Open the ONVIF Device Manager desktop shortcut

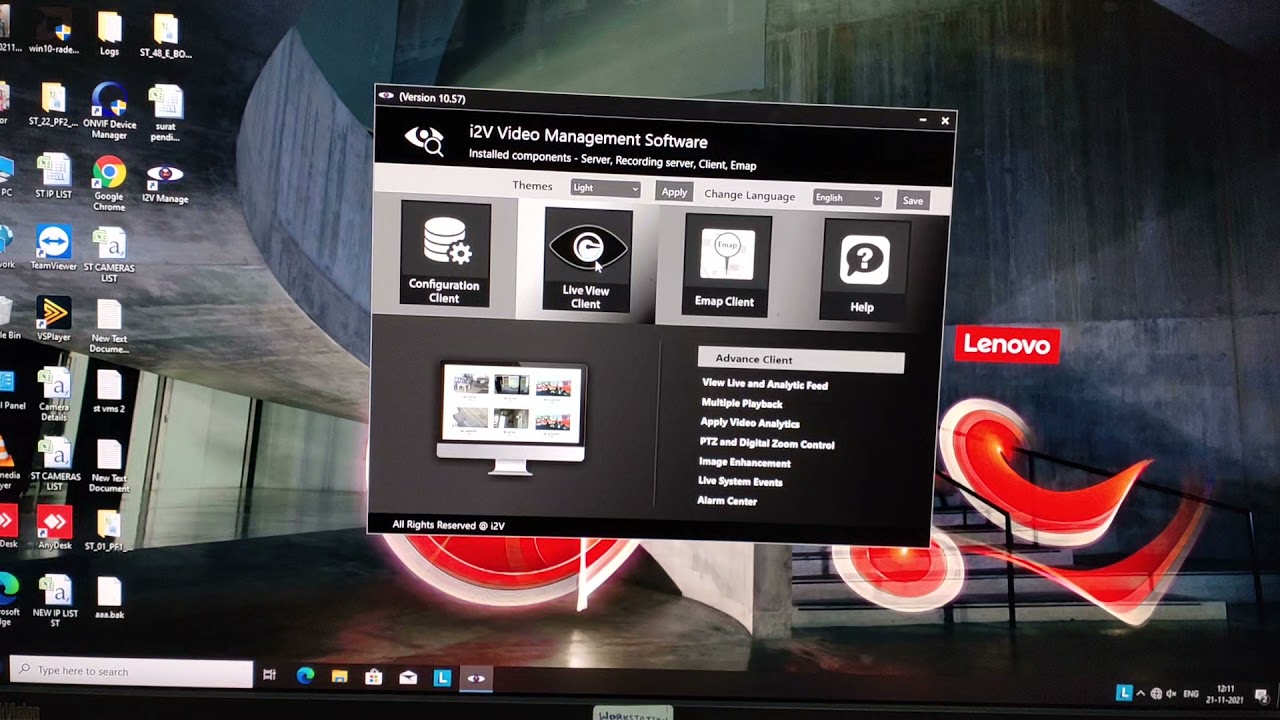click(x=109, y=111)
